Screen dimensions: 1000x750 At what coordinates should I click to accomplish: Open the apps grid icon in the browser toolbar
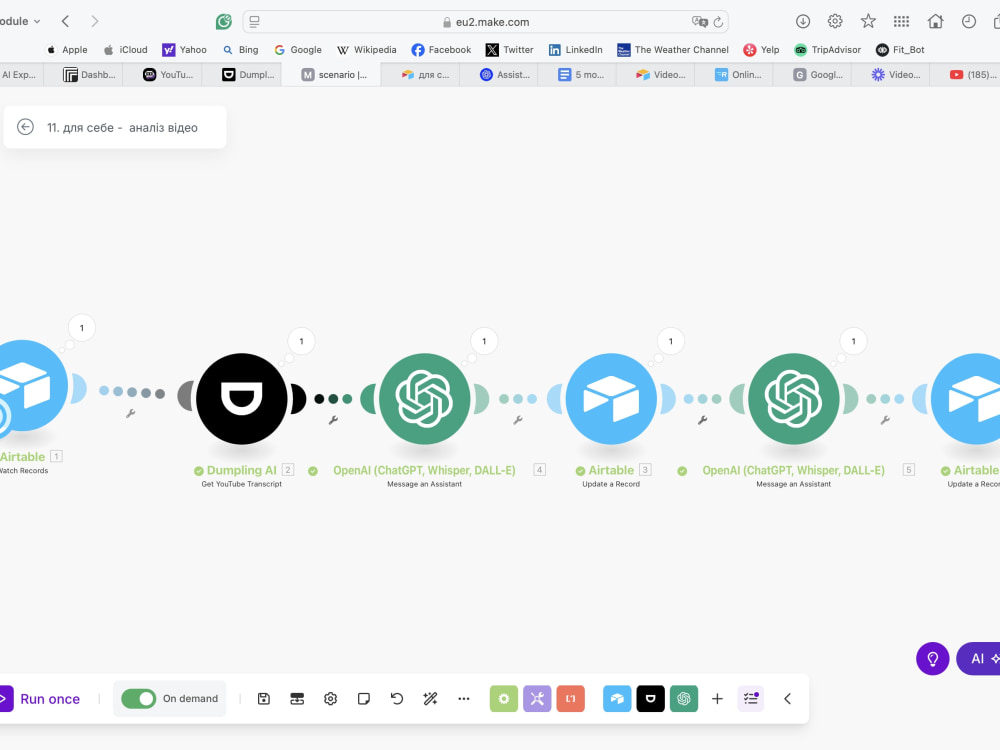coord(901,22)
